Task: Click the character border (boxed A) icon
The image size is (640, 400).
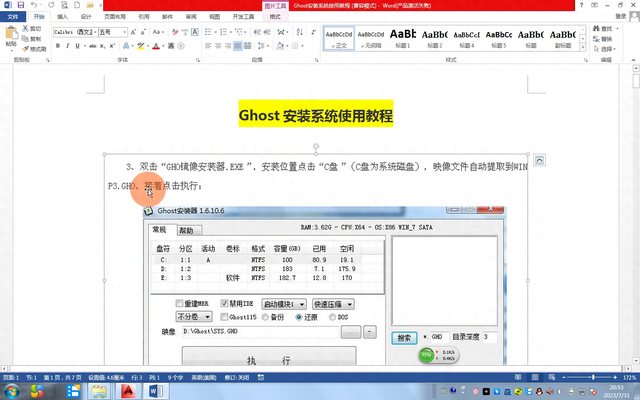Action: click(x=195, y=32)
